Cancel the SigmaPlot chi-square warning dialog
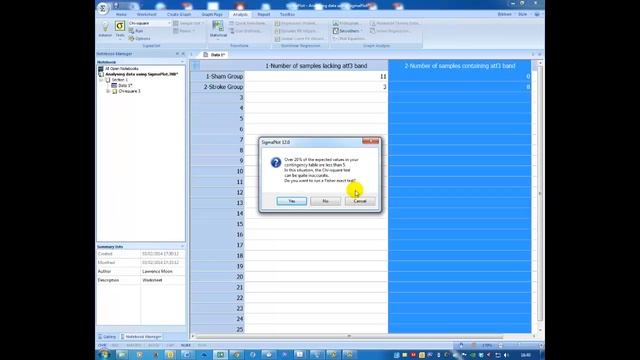This screenshot has height=360, width=640. (360, 201)
